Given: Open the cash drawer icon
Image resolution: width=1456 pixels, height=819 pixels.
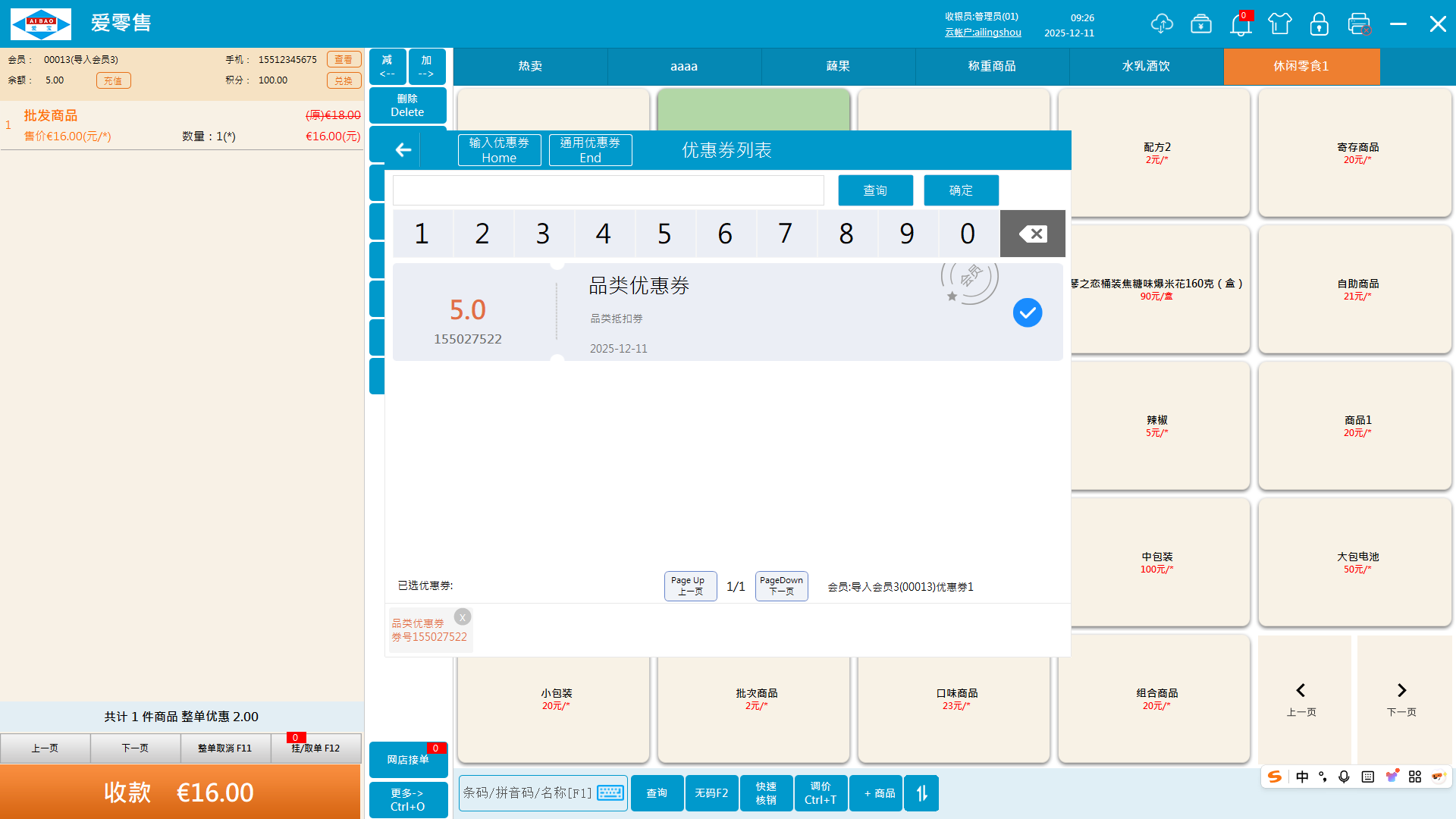Looking at the screenshot, I should pyautogui.click(x=1201, y=24).
